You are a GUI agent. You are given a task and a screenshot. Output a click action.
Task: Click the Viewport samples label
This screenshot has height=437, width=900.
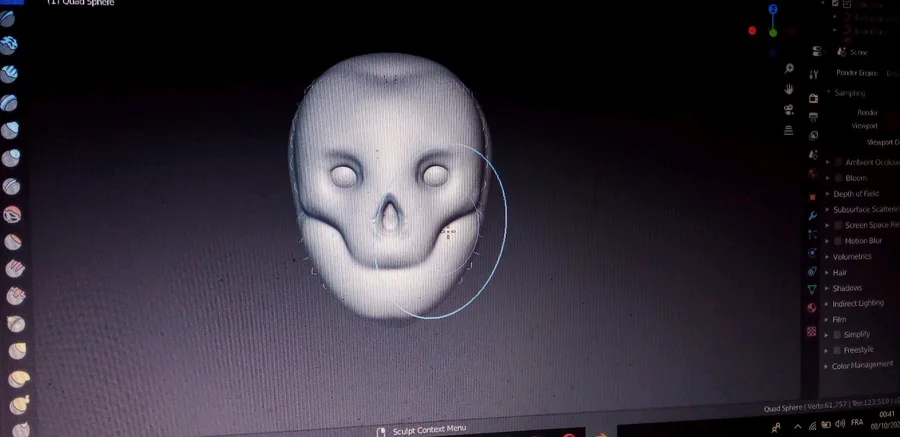click(x=864, y=125)
